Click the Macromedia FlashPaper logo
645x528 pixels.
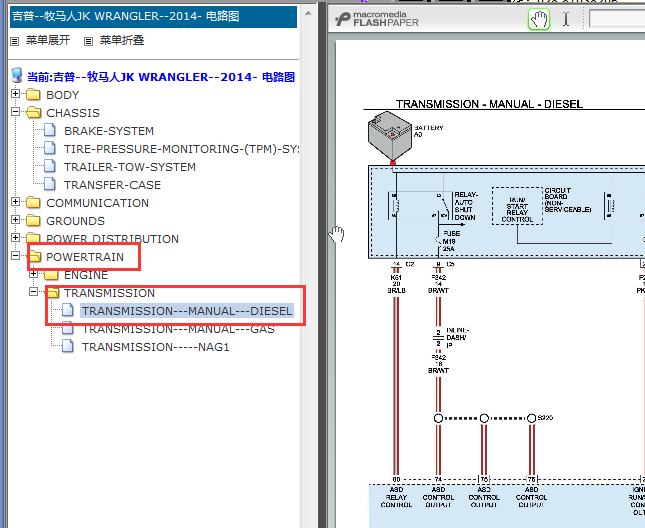click(377, 19)
